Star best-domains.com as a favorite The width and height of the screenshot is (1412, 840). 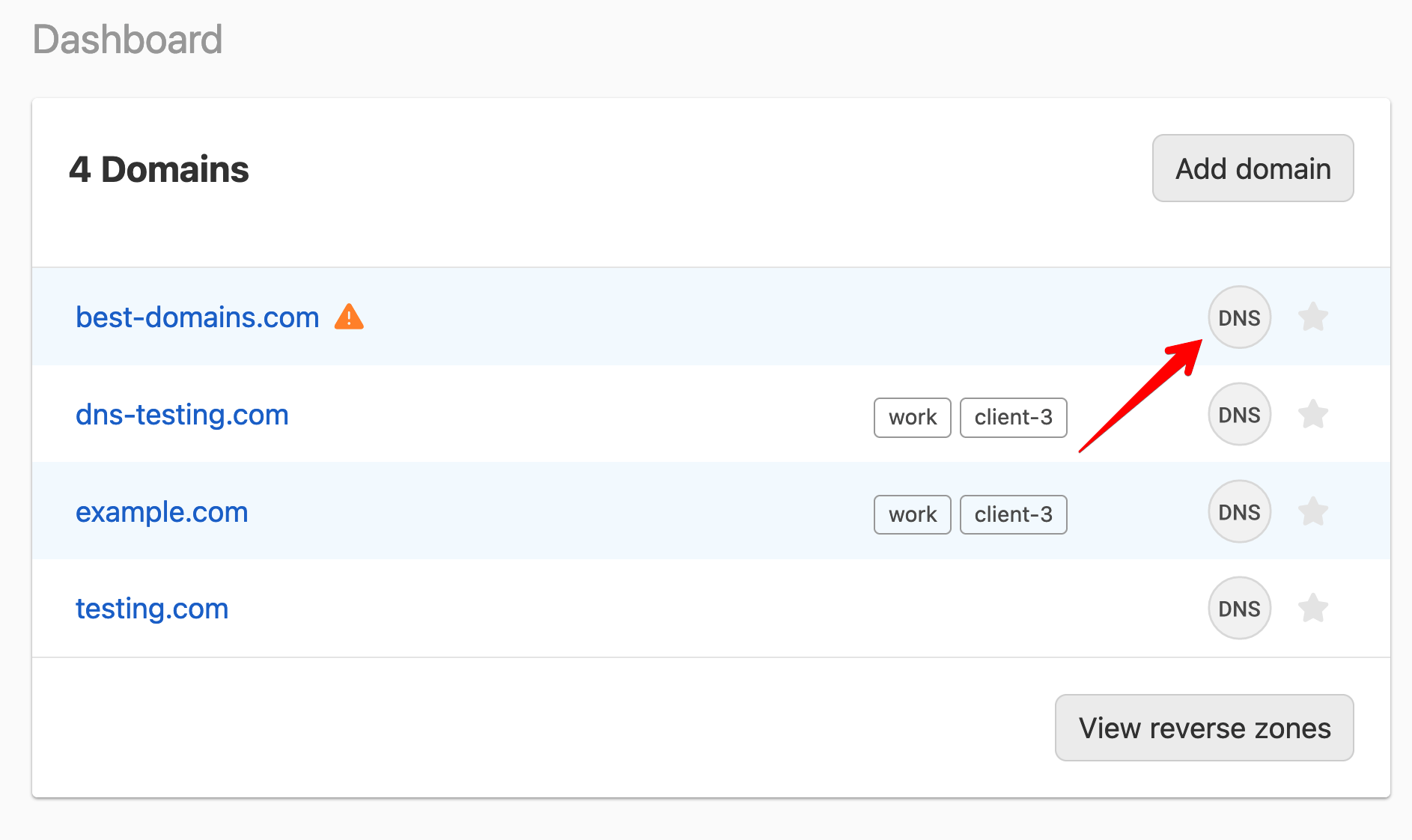(x=1312, y=317)
